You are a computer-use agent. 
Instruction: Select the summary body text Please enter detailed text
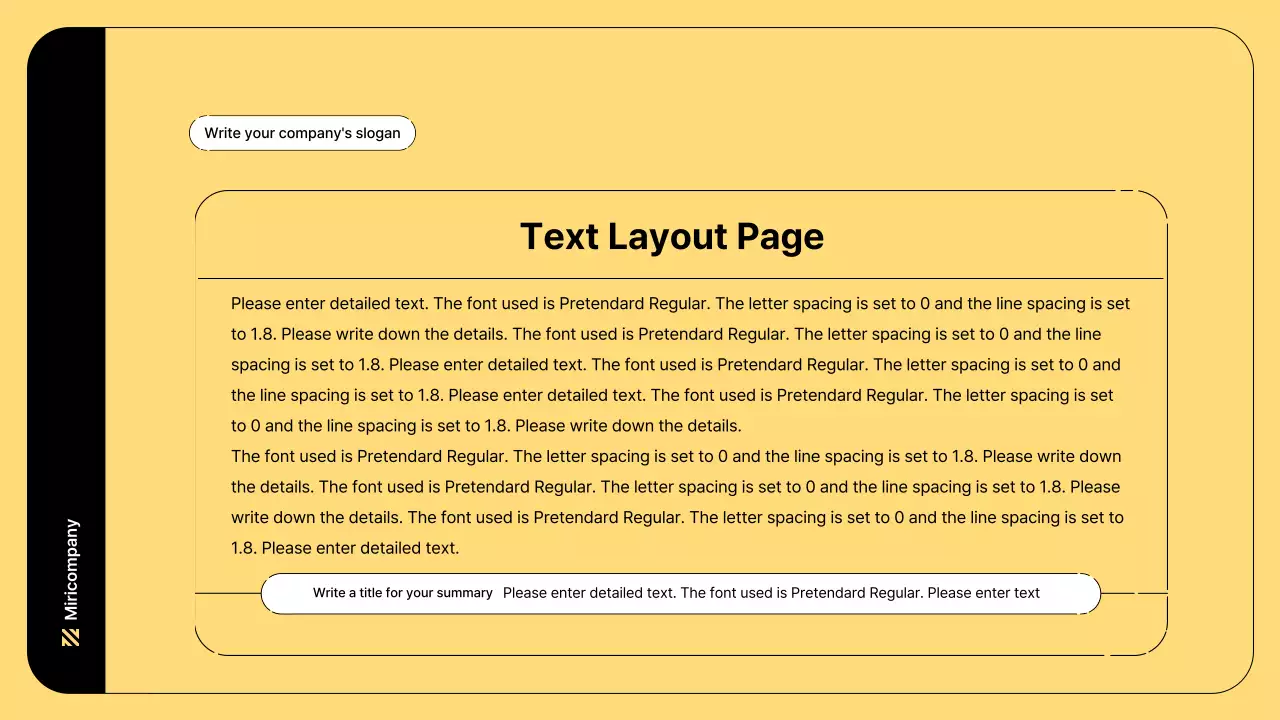(x=771, y=592)
